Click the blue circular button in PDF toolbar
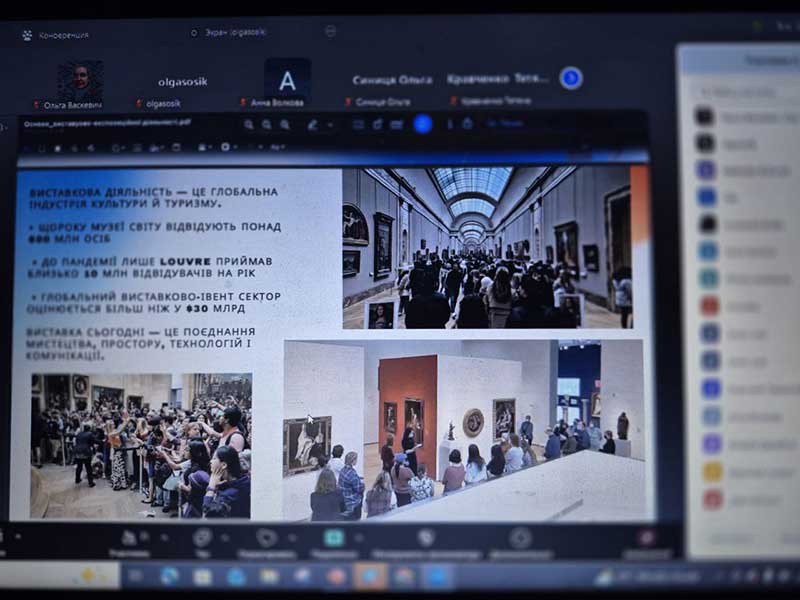Screen dimensions: 800x600 422,124
